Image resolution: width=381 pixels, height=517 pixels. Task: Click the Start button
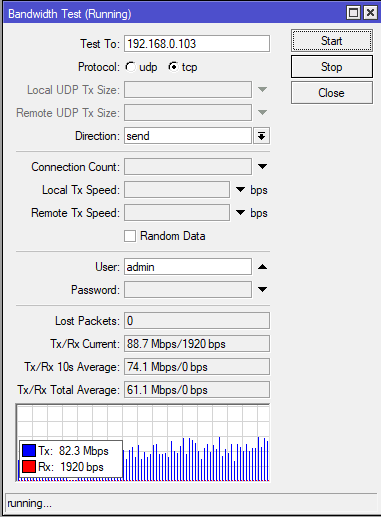click(332, 41)
